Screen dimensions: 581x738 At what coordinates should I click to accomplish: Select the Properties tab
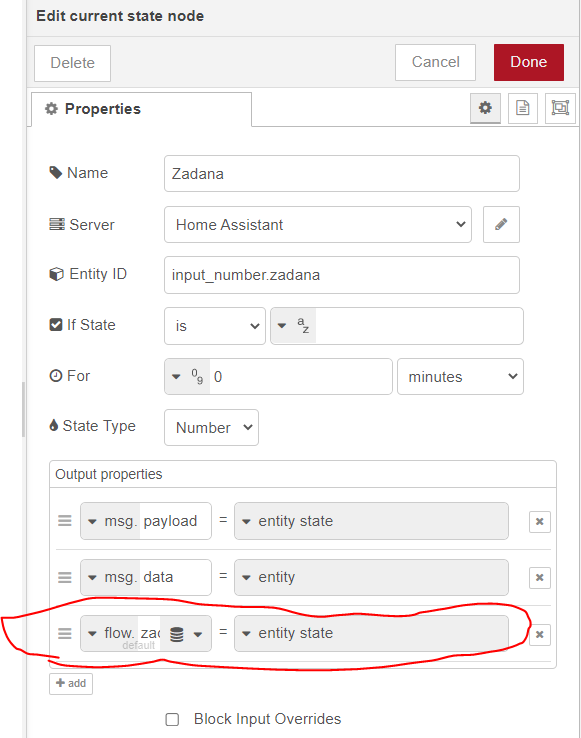click(141, 109)
